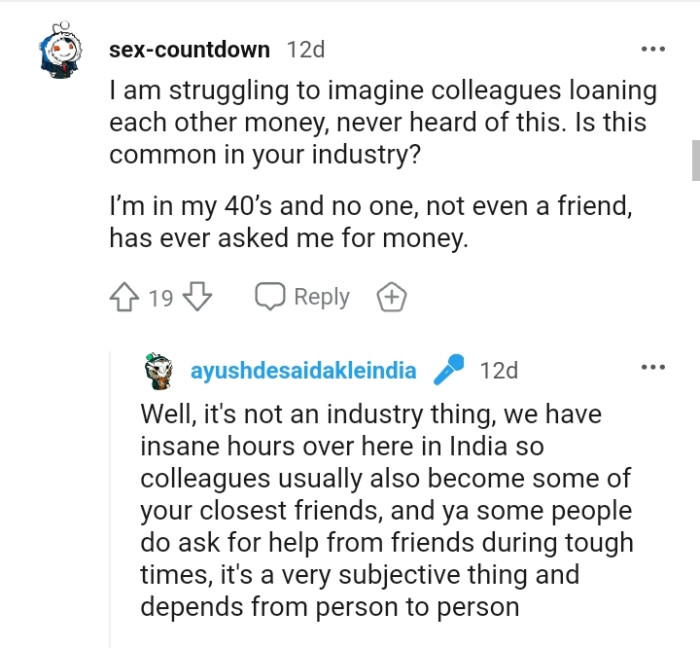
Task: Click the page scrollbar thumb on the right
Action: (695, 160)
